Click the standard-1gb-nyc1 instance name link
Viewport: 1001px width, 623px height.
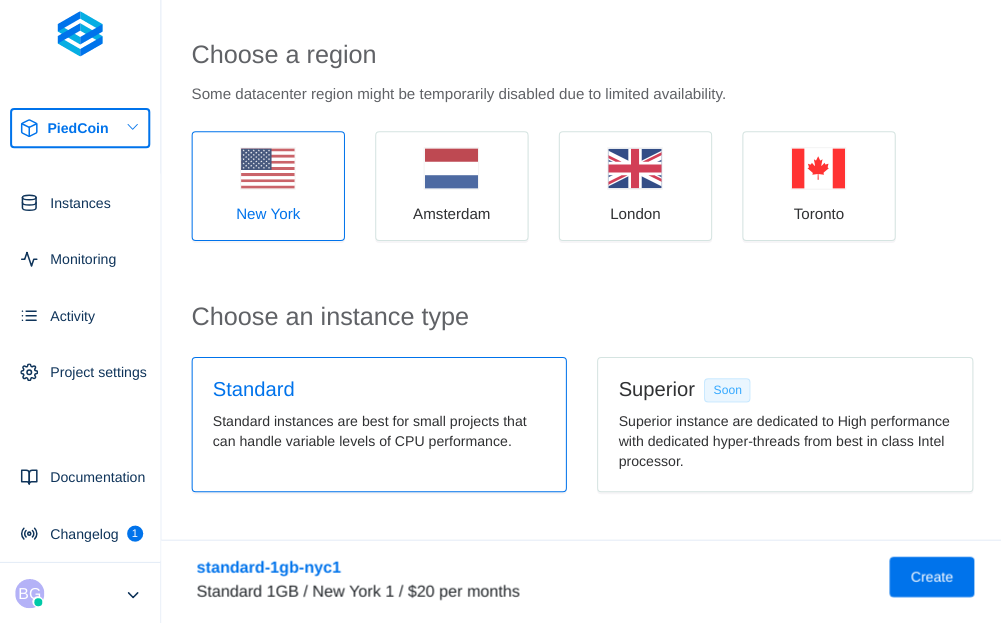coord(268,567)
